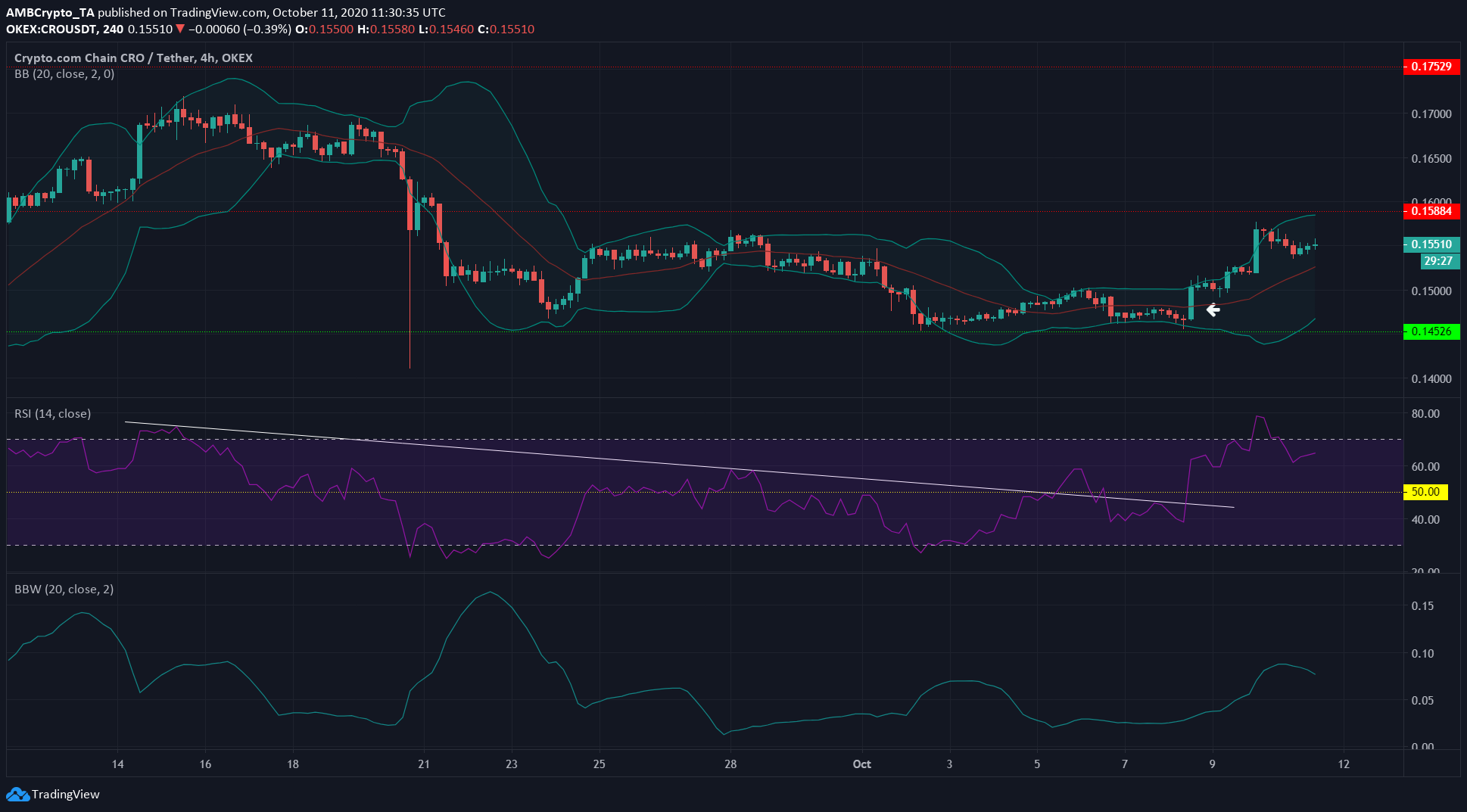
Task: Click the 0.15 BBW axis label
Action: coord(1422,606)
